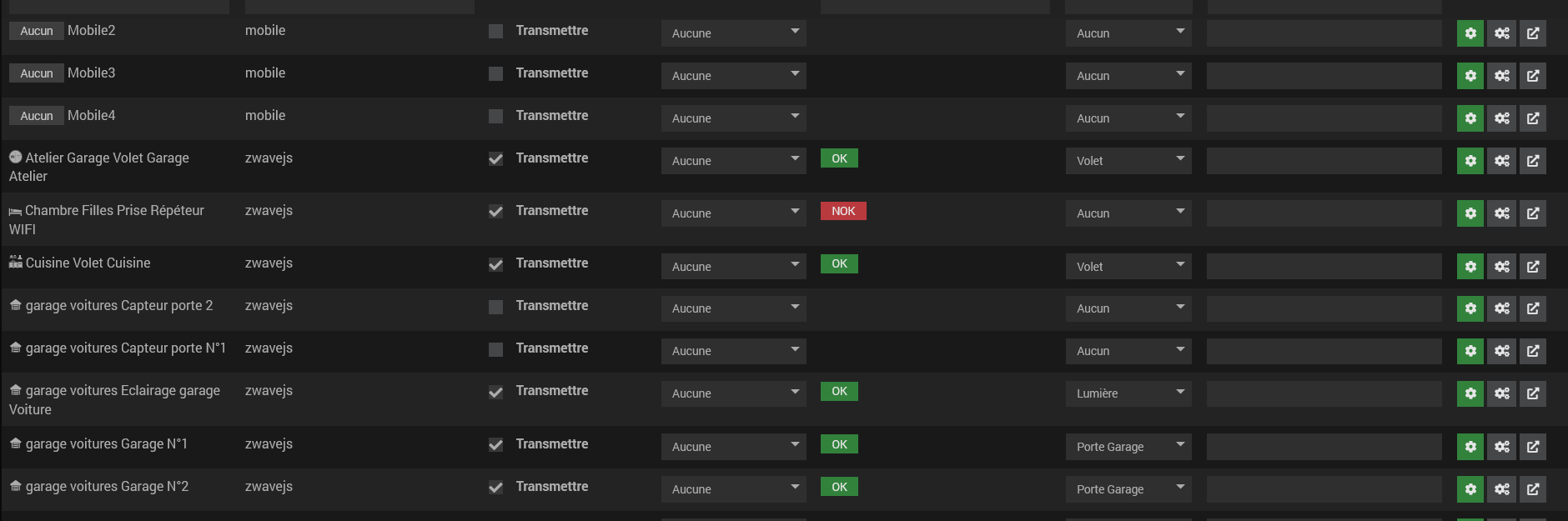This screenshot has width=1568, height=521.
Task: Click the external link icon for Mobile4
Action: (1532, 118)
